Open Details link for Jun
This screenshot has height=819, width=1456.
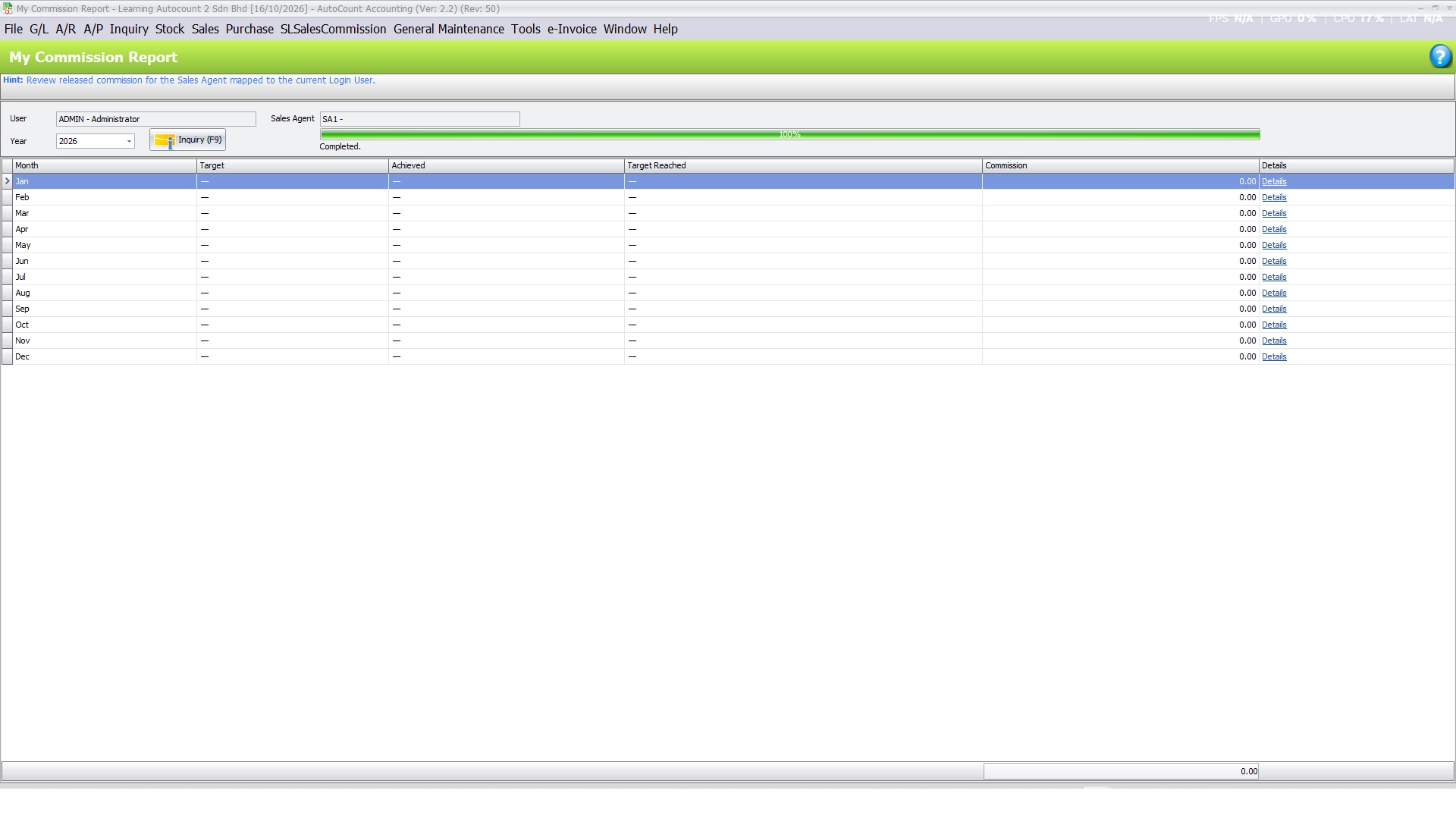1274,261
